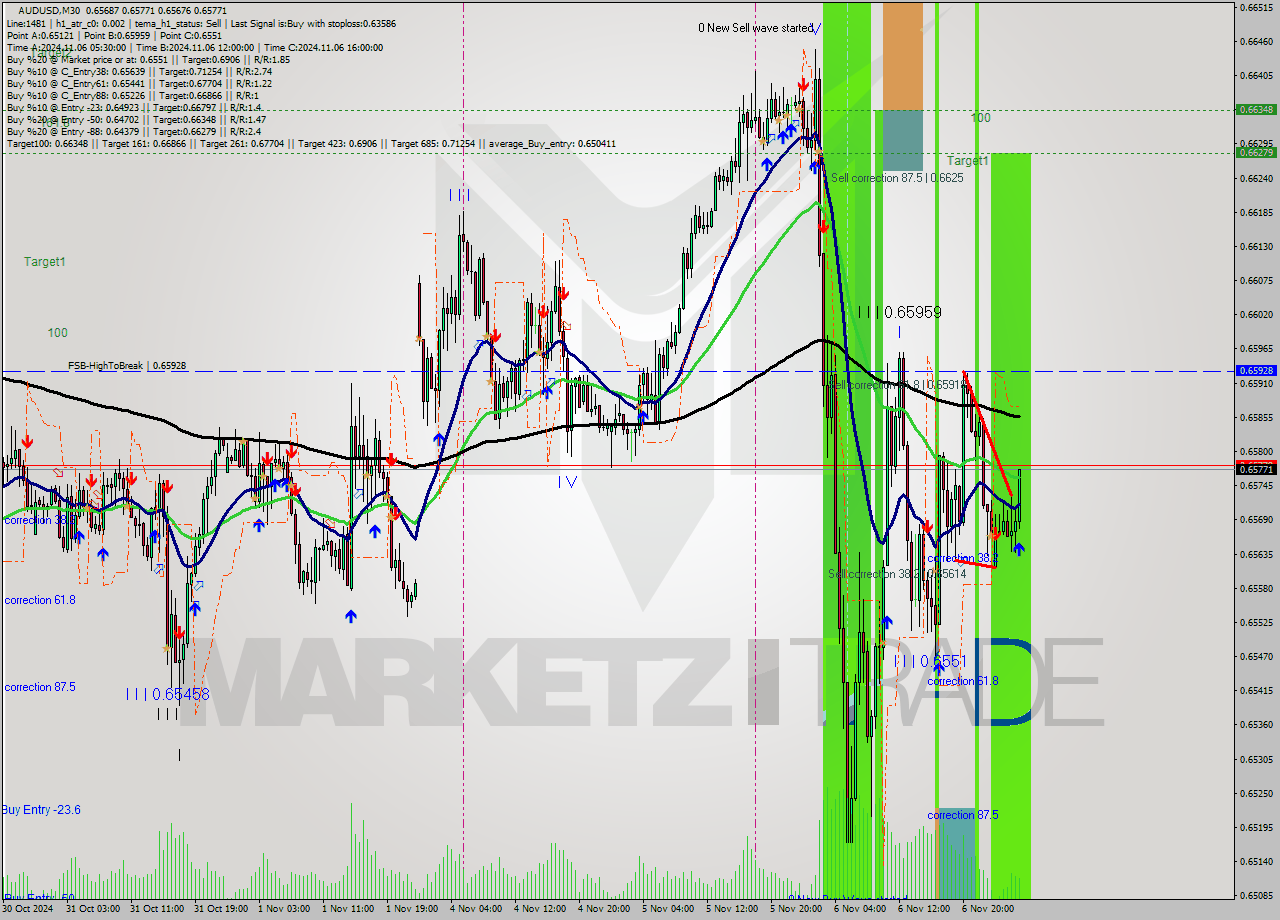
Task: Click the 0.66515 price scale value
Action: point(1256,7)
